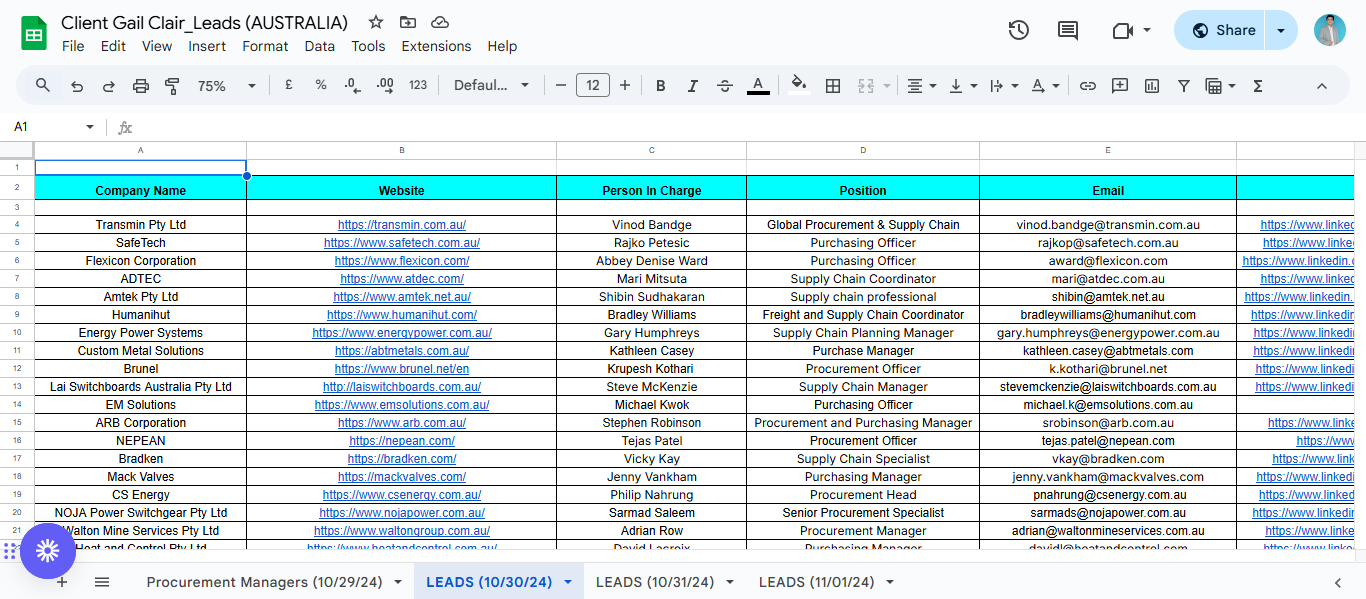This screenshot has width=1366, height=599.
Task: Undo the last action
Action: click(x=76, y=86)
